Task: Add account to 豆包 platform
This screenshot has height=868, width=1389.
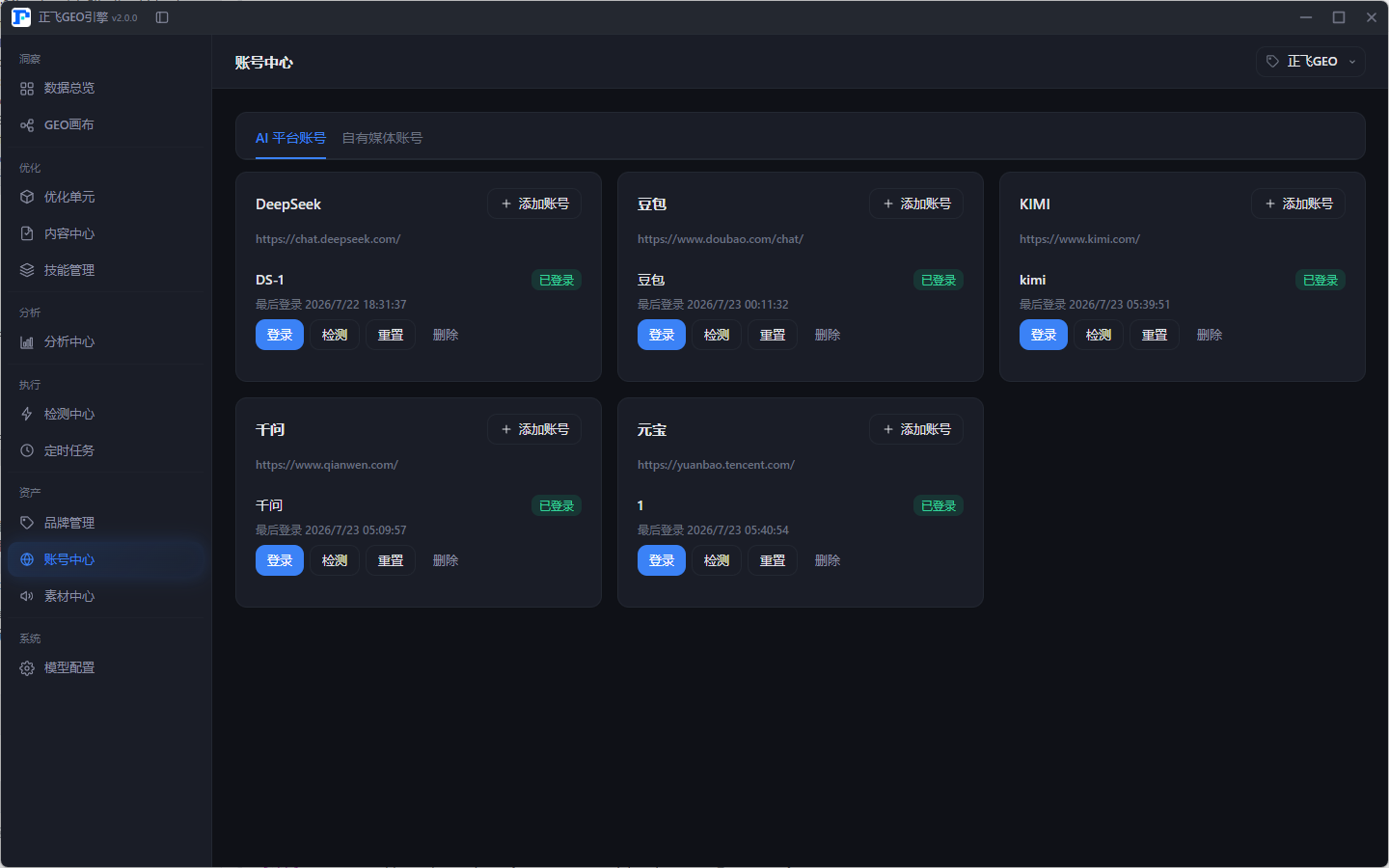Action: tap(916, 203)
